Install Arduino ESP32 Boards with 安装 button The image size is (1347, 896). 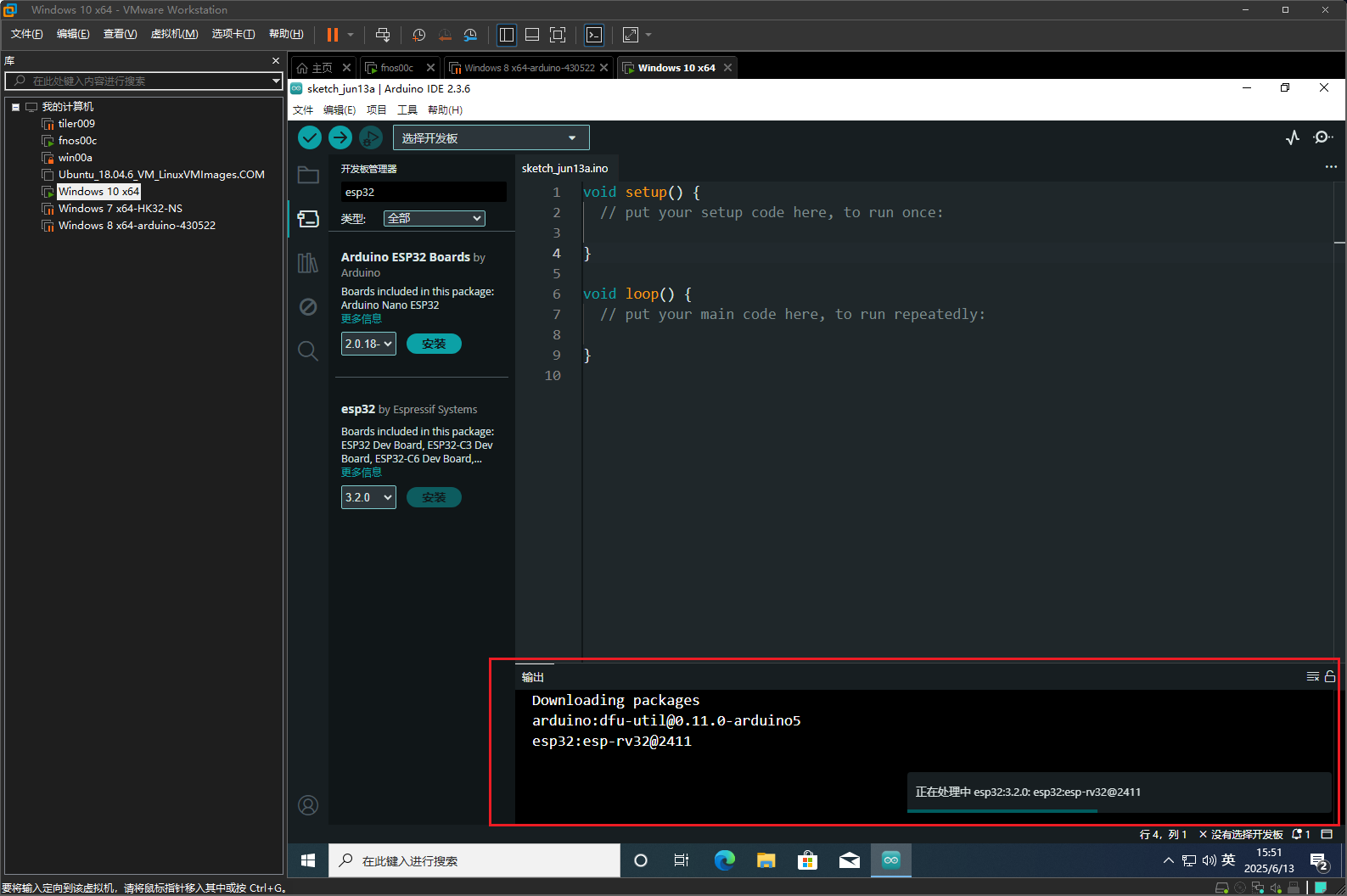tap(434, 344)
